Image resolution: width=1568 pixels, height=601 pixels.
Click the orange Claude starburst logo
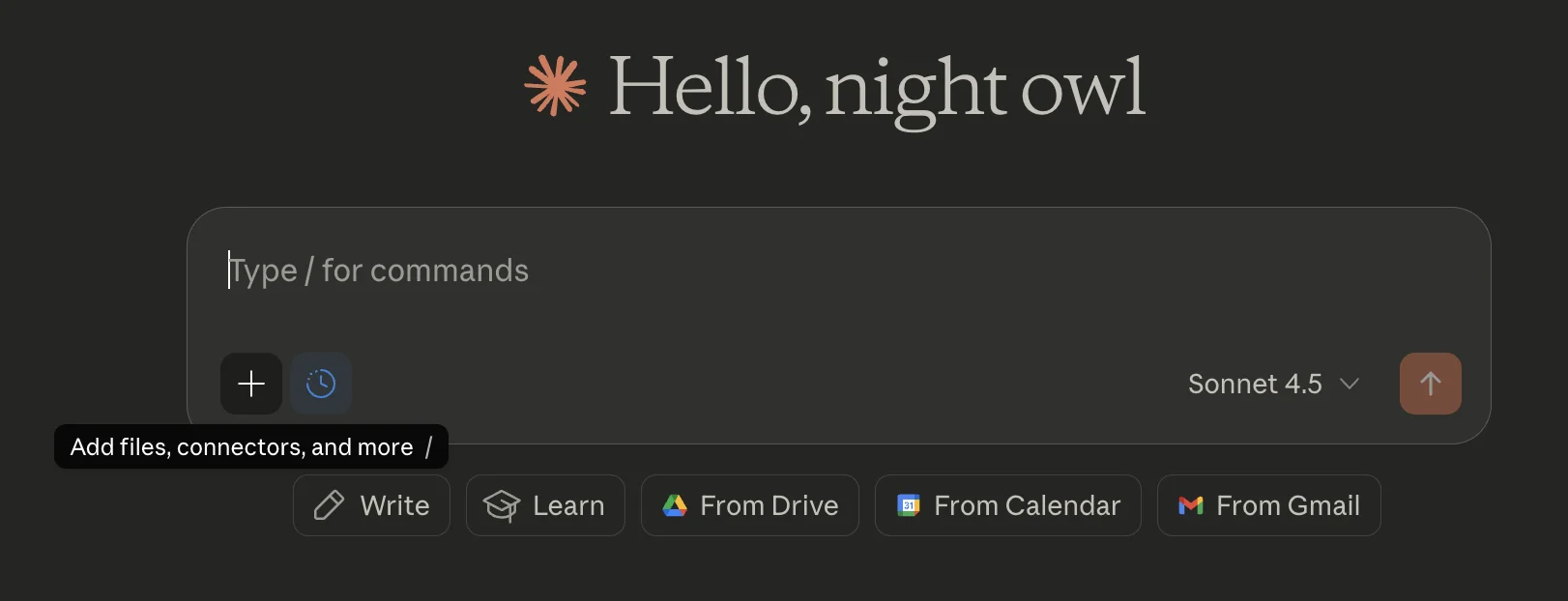[x=555, y=86]
